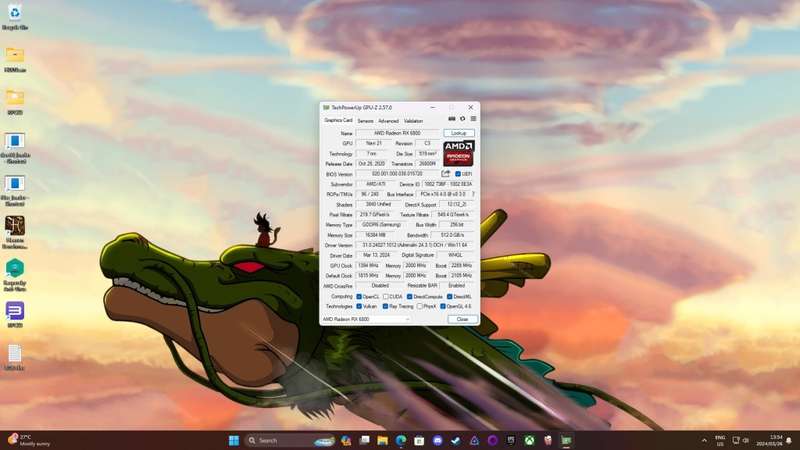The height and width of the screenshot is (450, 800).
Task: Open the purple app desktop shortcut
Action: [x=15, y=314]
